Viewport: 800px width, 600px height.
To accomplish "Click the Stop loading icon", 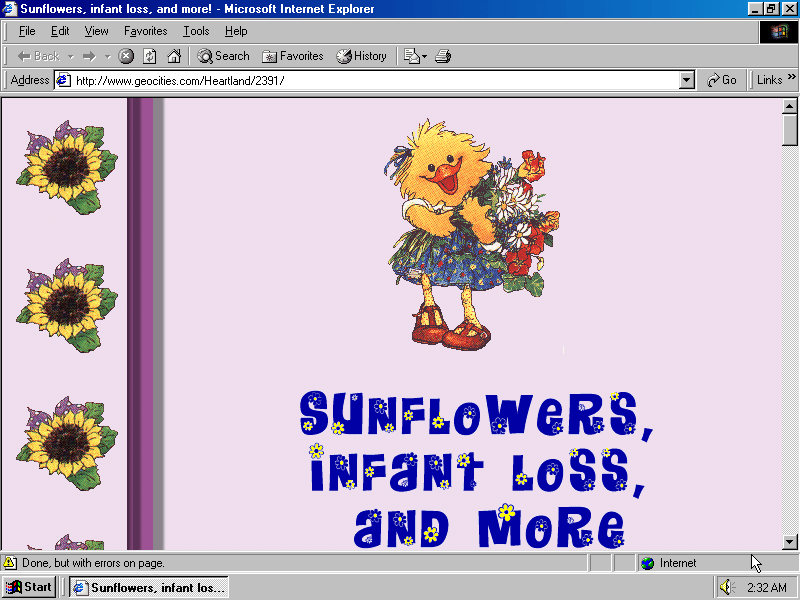I will coord(126,56).
